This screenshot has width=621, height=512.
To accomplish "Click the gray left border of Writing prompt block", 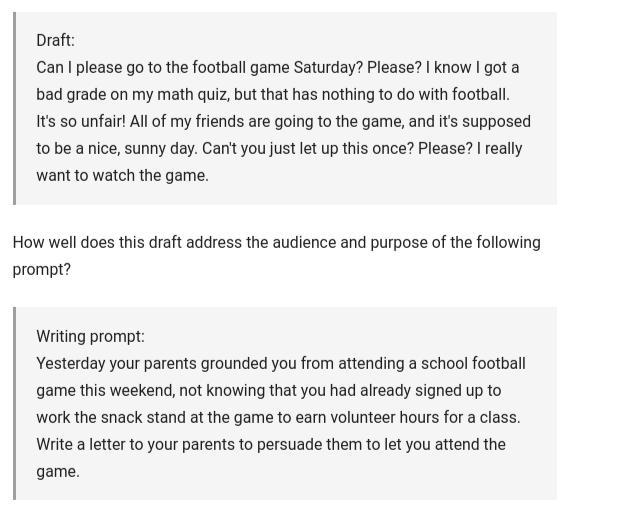I will [15, 404].
